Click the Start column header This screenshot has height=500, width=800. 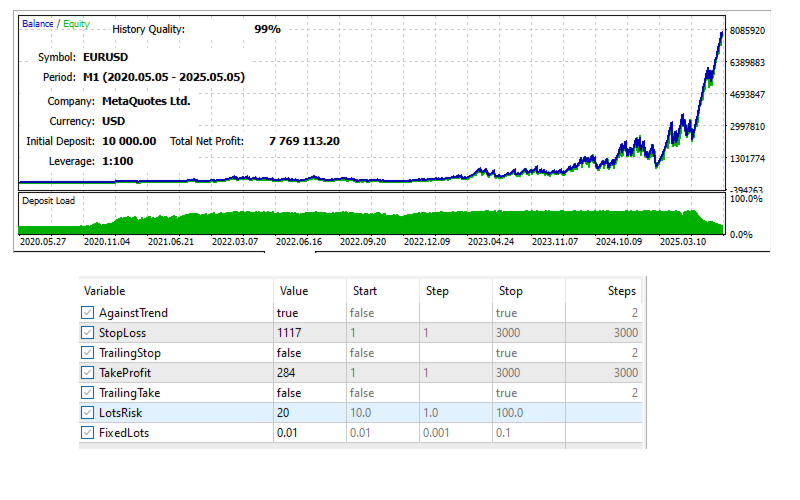click(365, 291)
